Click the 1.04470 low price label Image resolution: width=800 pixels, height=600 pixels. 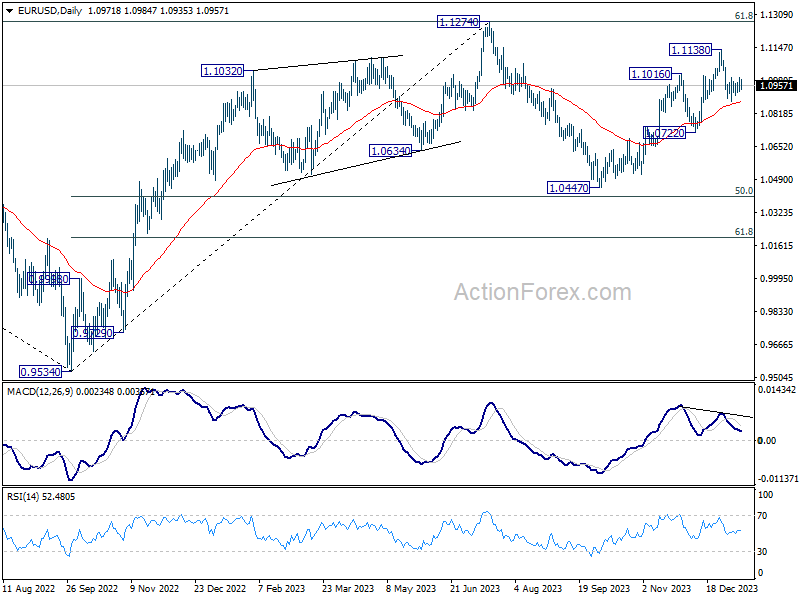[x=568, y=188]
